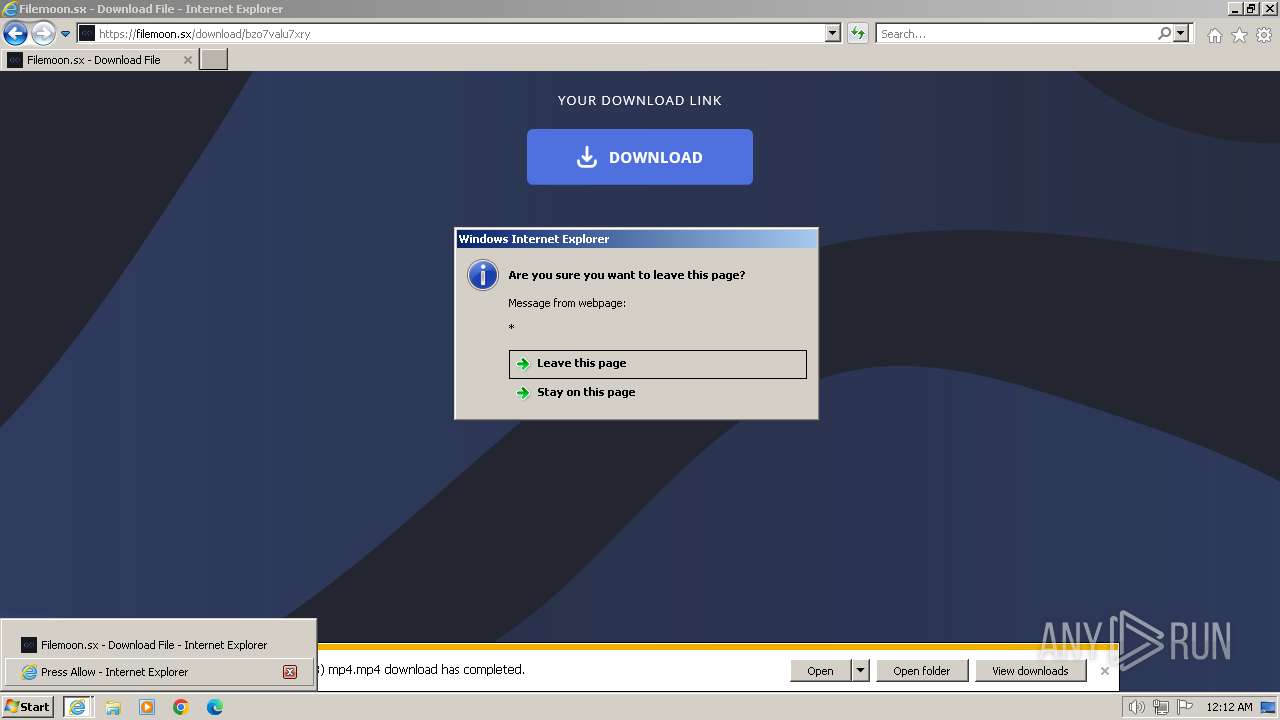The image size is (1280, 720).
Task: Choose Leave this page in dialog
Action: 658,364
